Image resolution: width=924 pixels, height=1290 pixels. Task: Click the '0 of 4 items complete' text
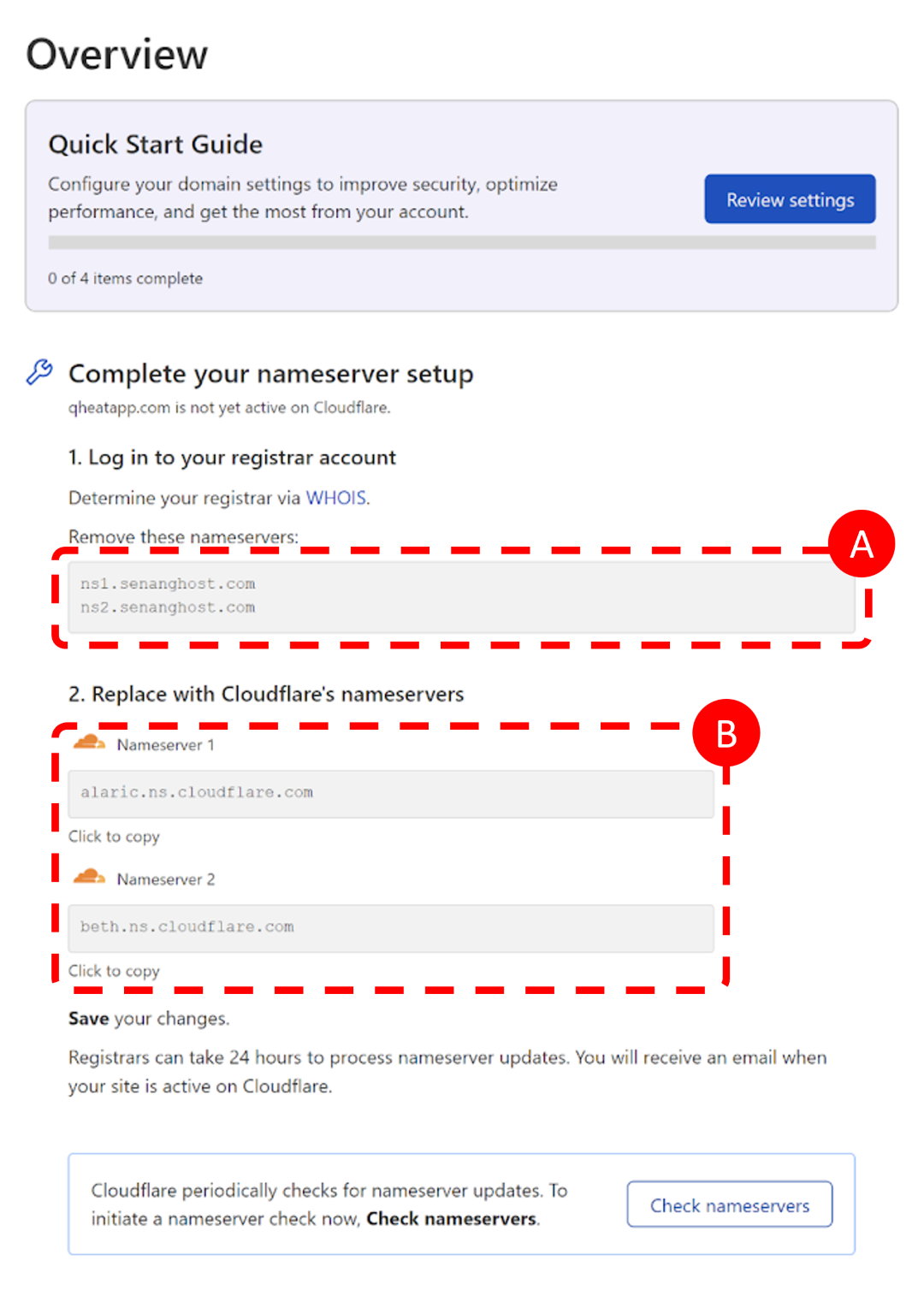point(126,278)
